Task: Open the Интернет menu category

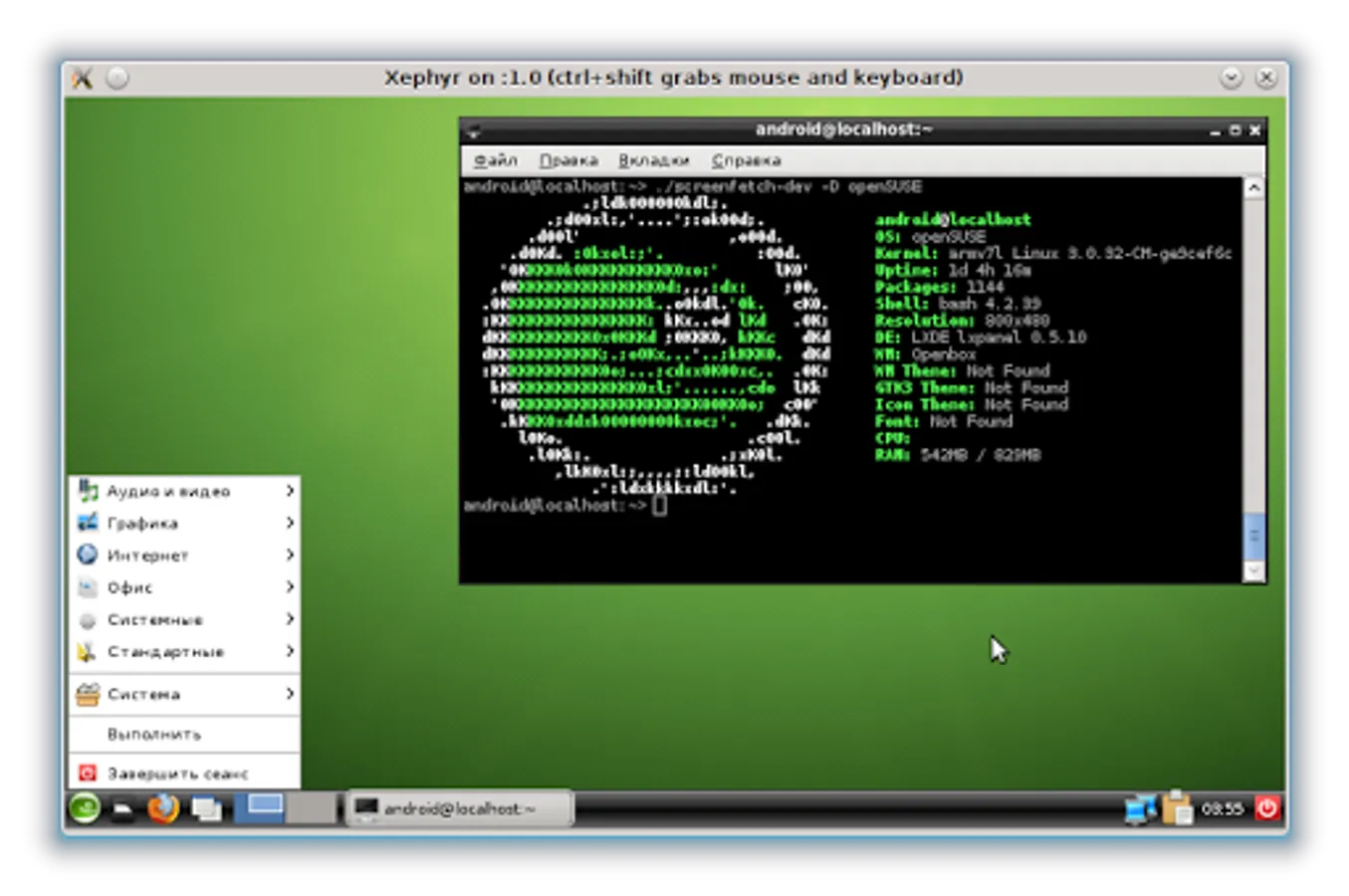Action: click(x=185, y=555)
